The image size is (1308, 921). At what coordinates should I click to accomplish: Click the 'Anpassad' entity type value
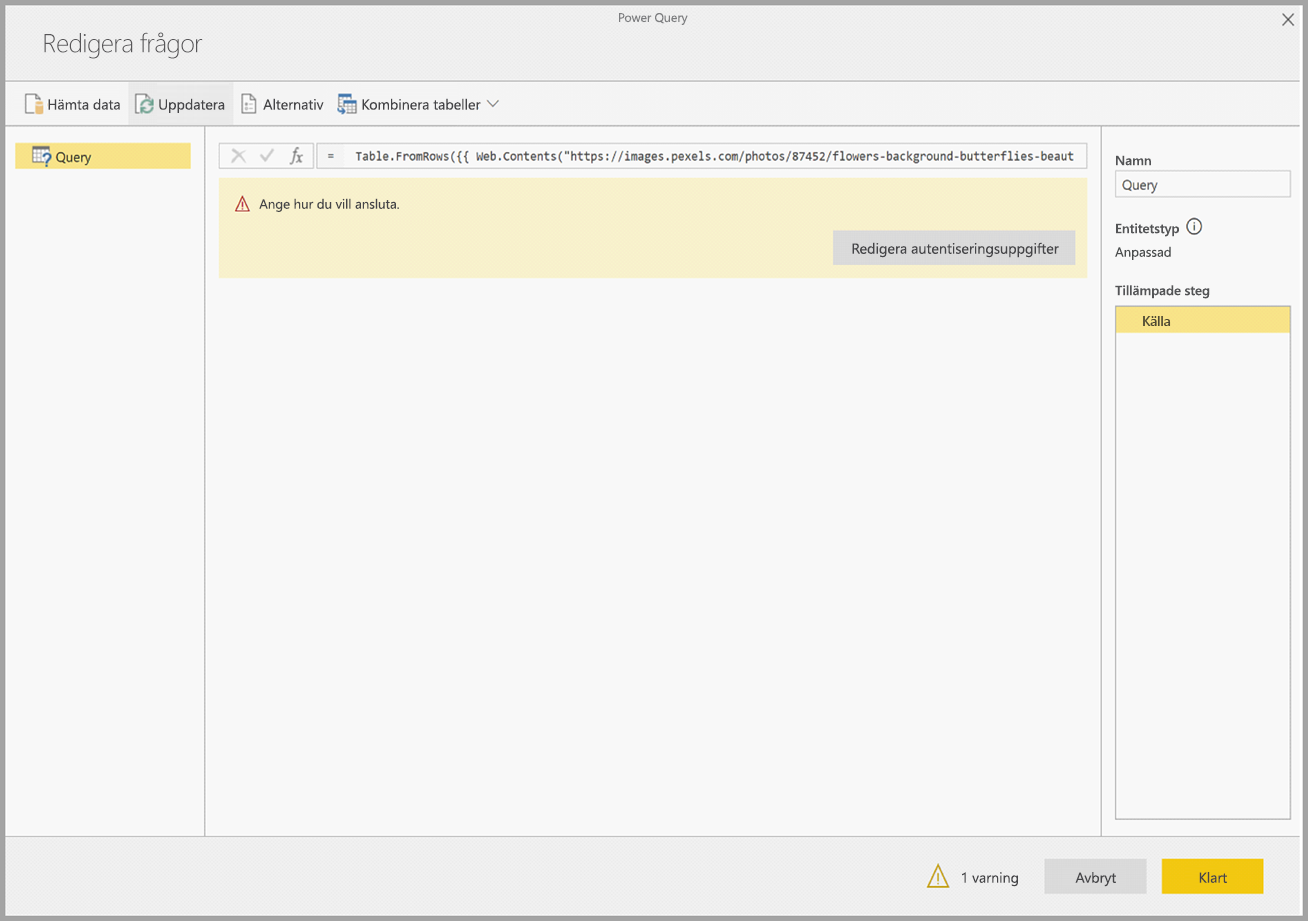pos(1143,252)
